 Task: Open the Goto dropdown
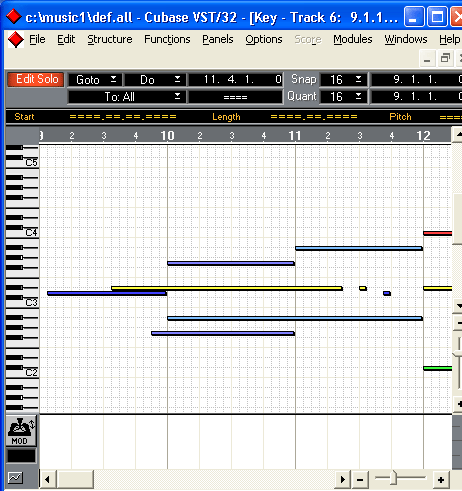coord(95,80)
